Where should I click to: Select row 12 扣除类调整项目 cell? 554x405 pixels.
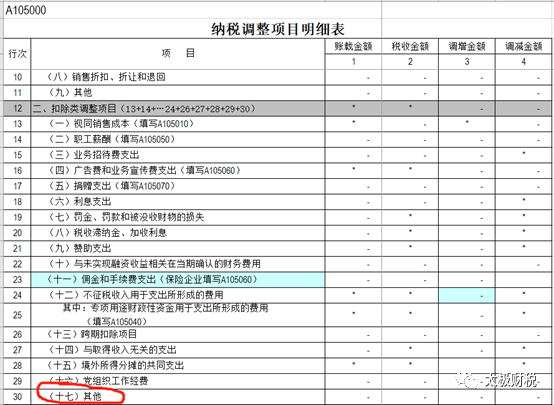(x=178, y=108)
